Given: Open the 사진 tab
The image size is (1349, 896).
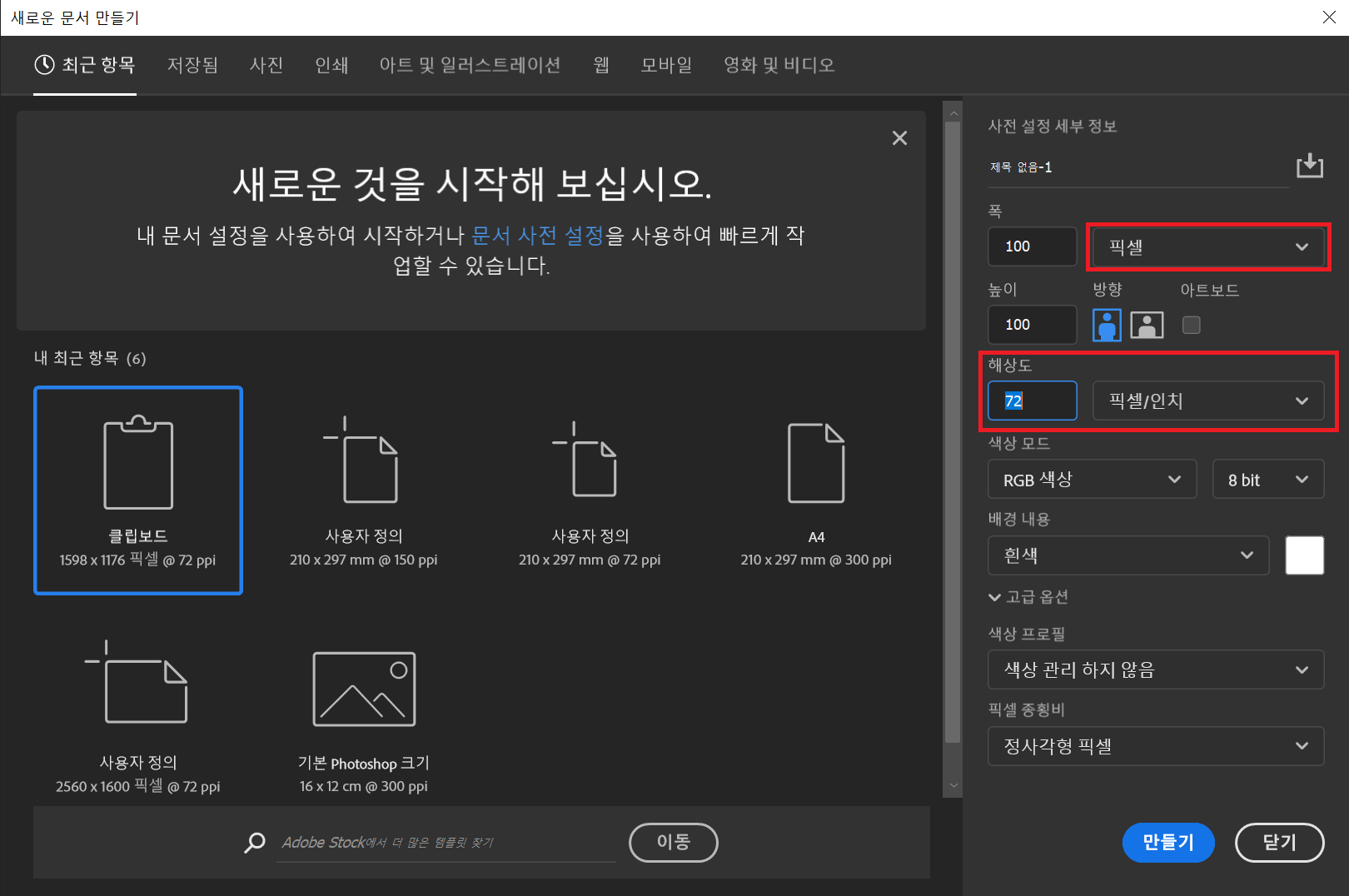Looking at the screenshot, I should coord(266,65).
